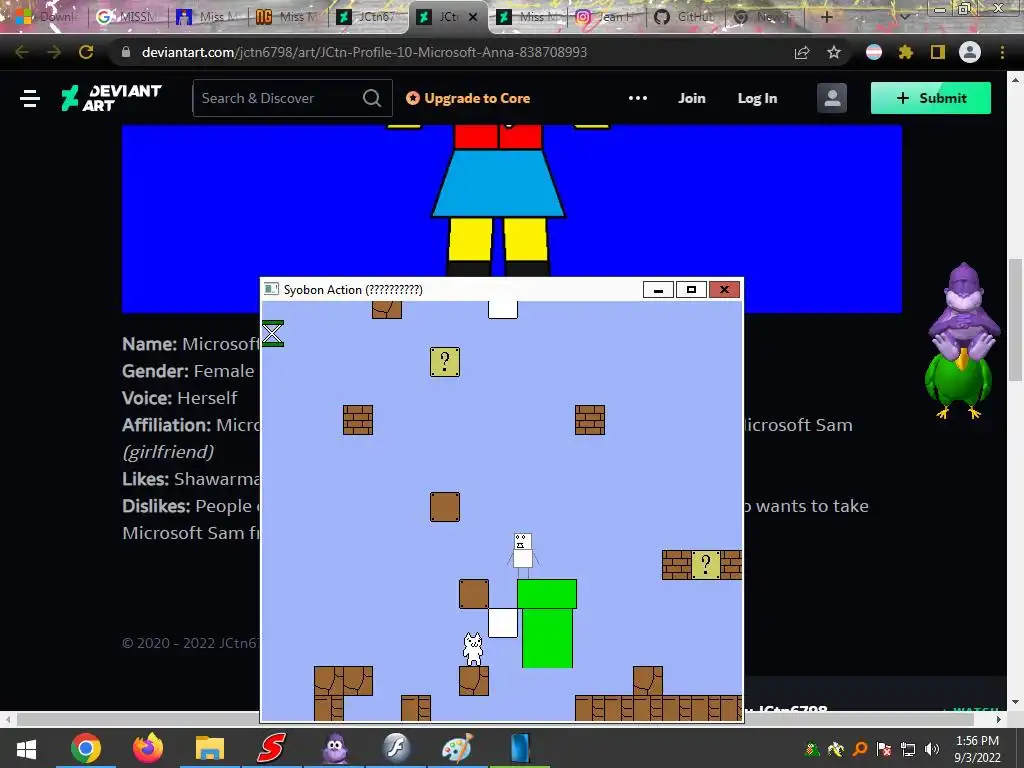1024x768 pixels.
Task: Open Firefox from the taskbar
Action: 148,748
